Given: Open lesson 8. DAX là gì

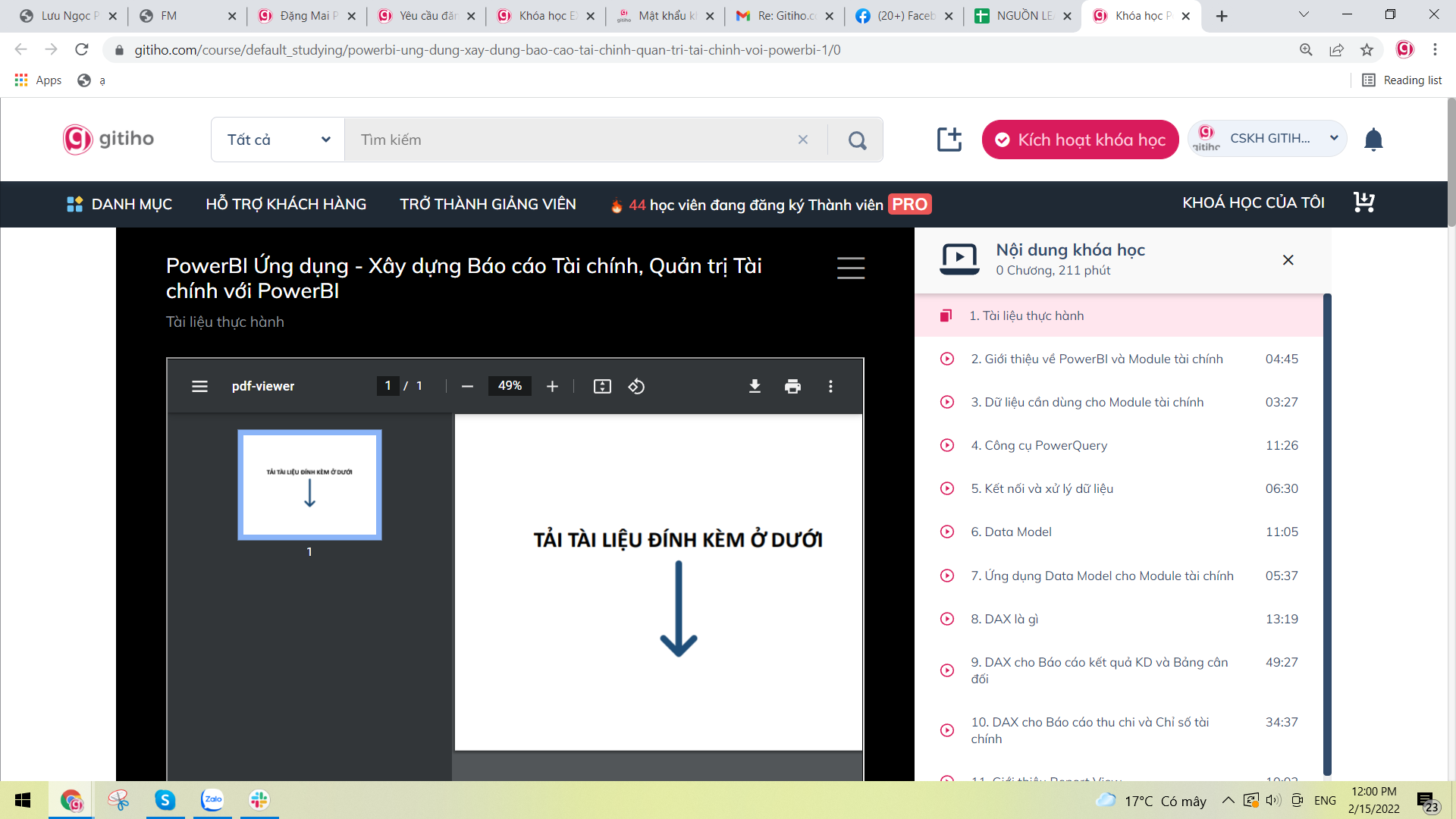Looking at the screenshot, I should tap(1119, 619).
